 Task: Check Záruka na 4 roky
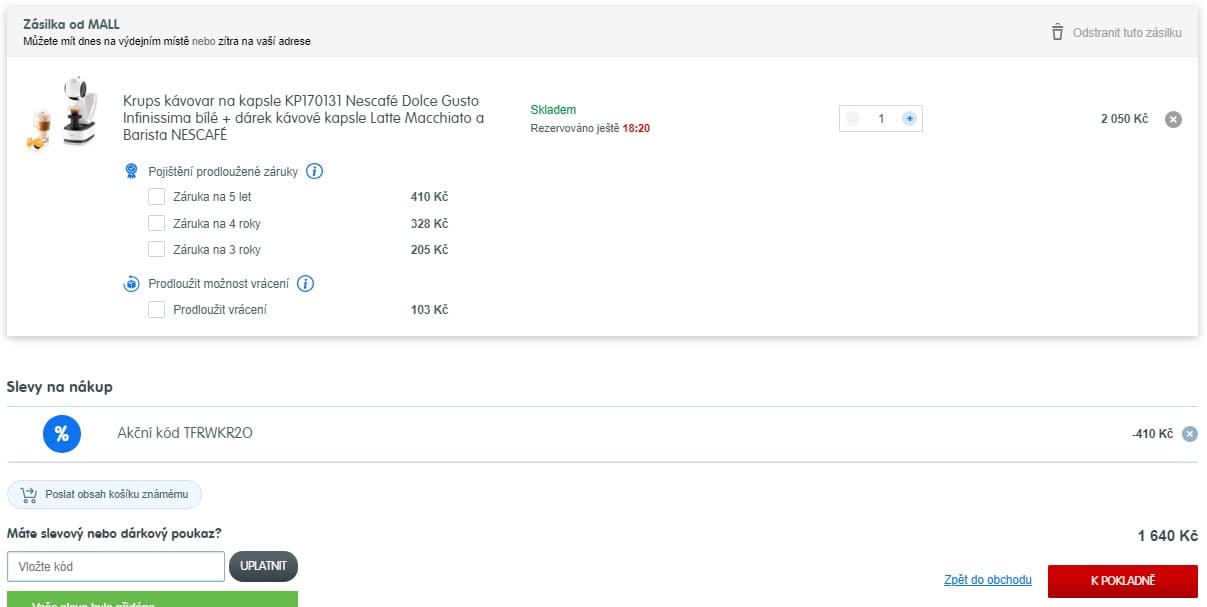pyautogui.click(x=156, y=223)
